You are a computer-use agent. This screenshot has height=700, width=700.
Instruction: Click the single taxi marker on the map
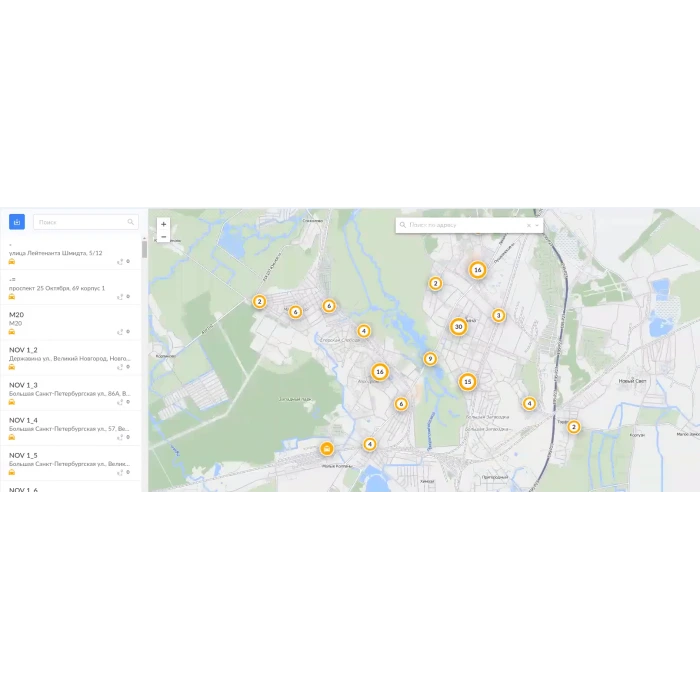pos(326,449)
